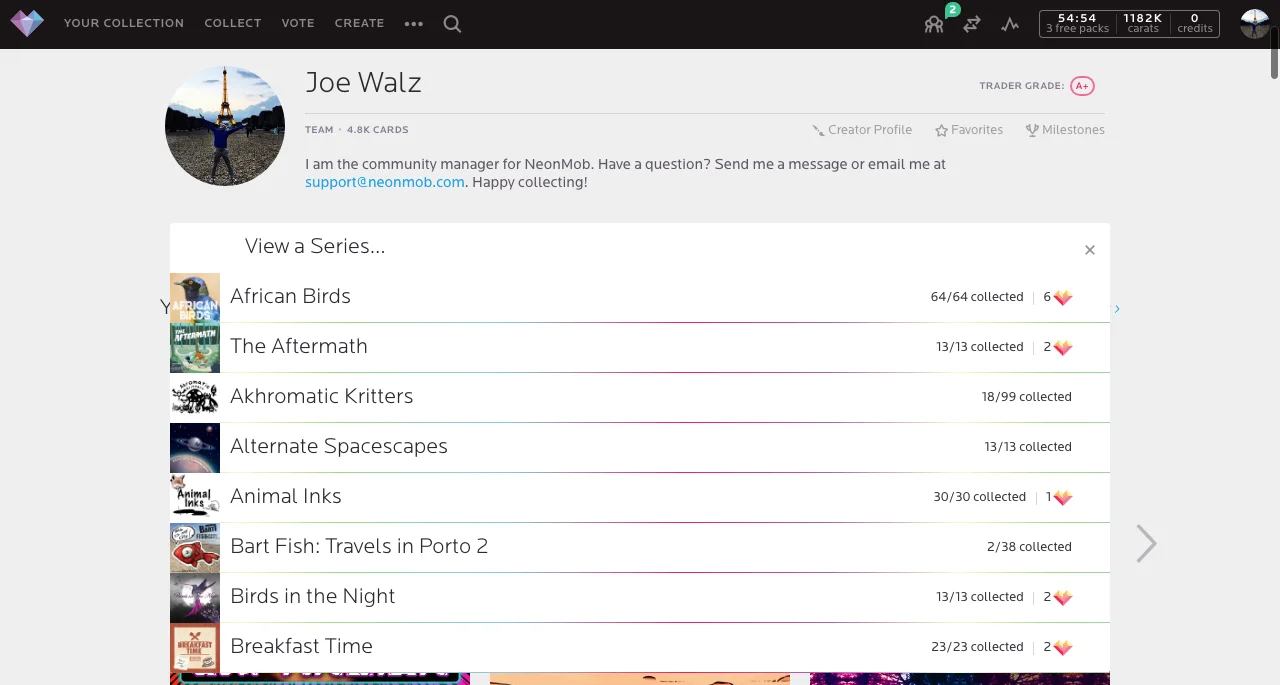The height and width of the screenshot is (685, 1280).
Task: Click the 1182K carats counter
Action: pyautogui.click(x=1142, y=23)
